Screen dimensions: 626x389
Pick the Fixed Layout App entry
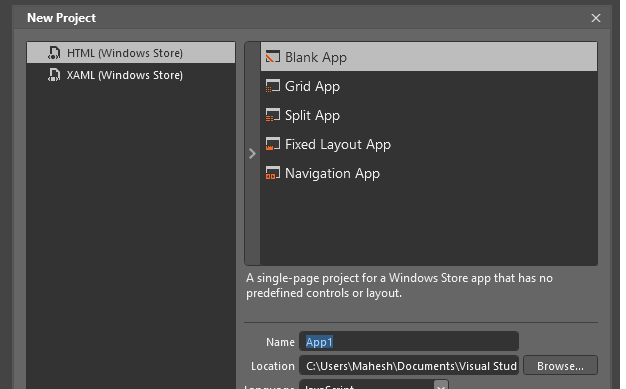coord(429,144)
